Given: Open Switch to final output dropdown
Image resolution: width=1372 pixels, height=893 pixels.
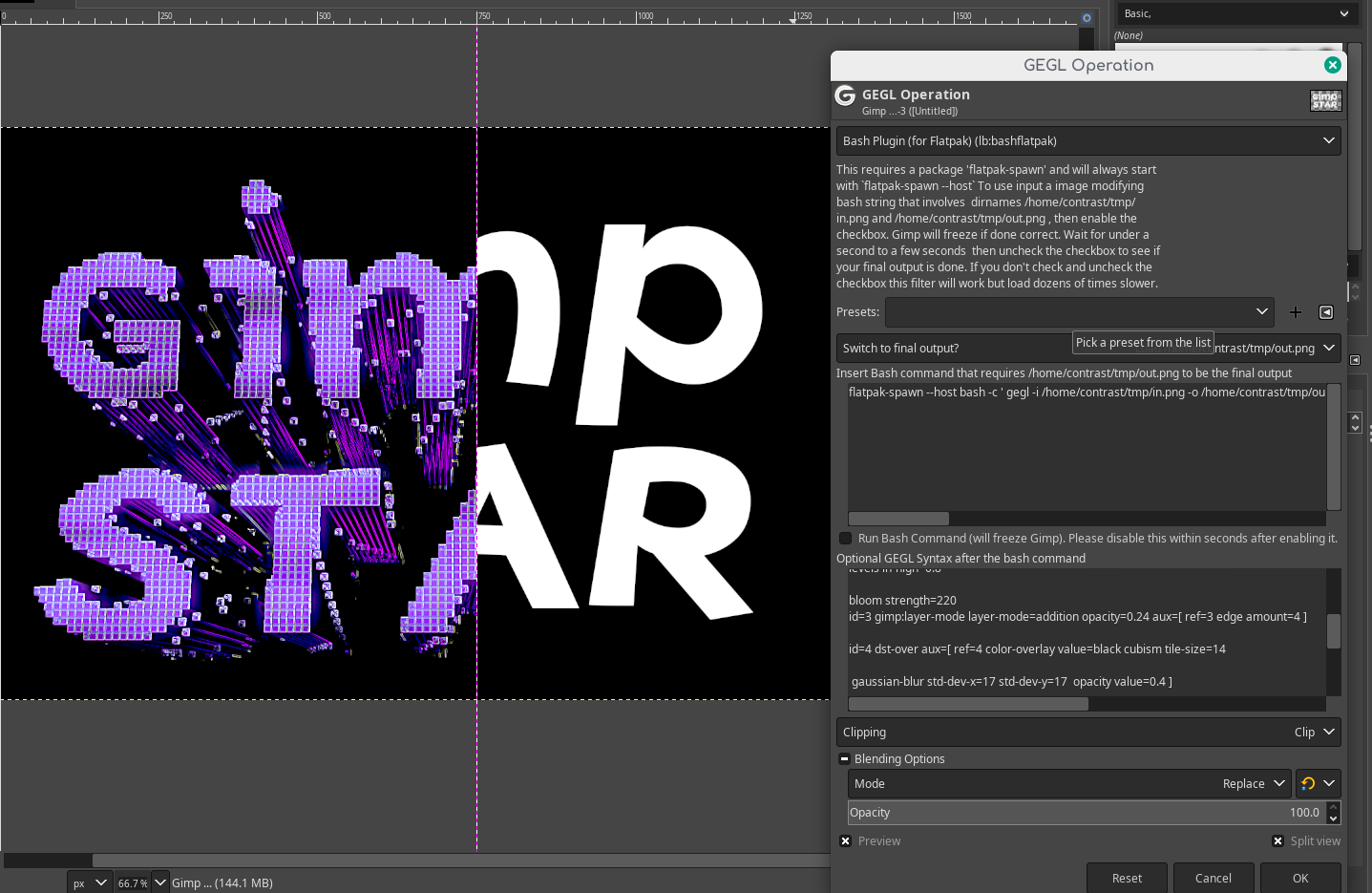Looking at the screenshot, I should [1088, 348].
